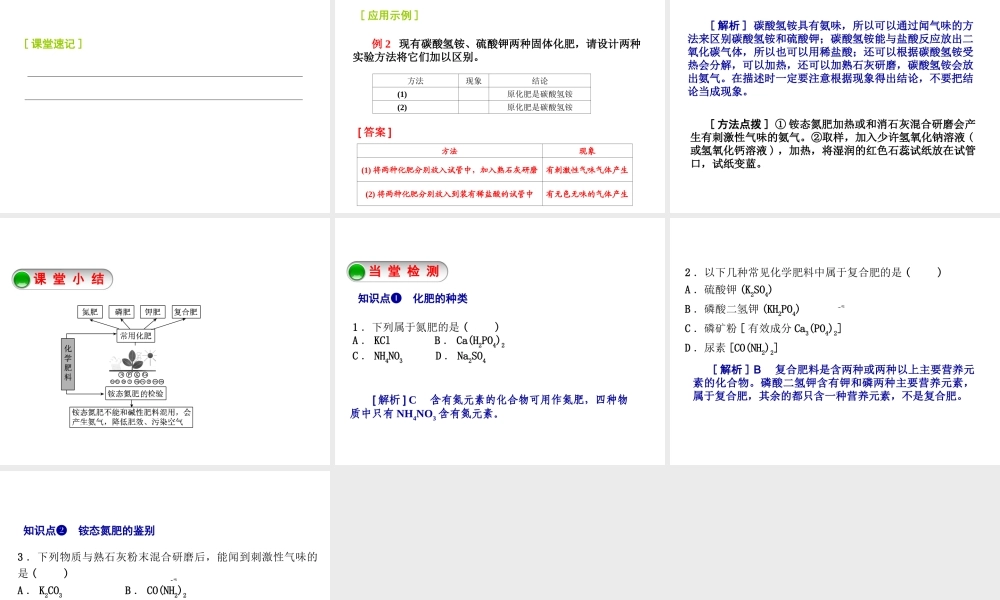Click the 氮肥 box in the diagram

[x=90, y=312]
